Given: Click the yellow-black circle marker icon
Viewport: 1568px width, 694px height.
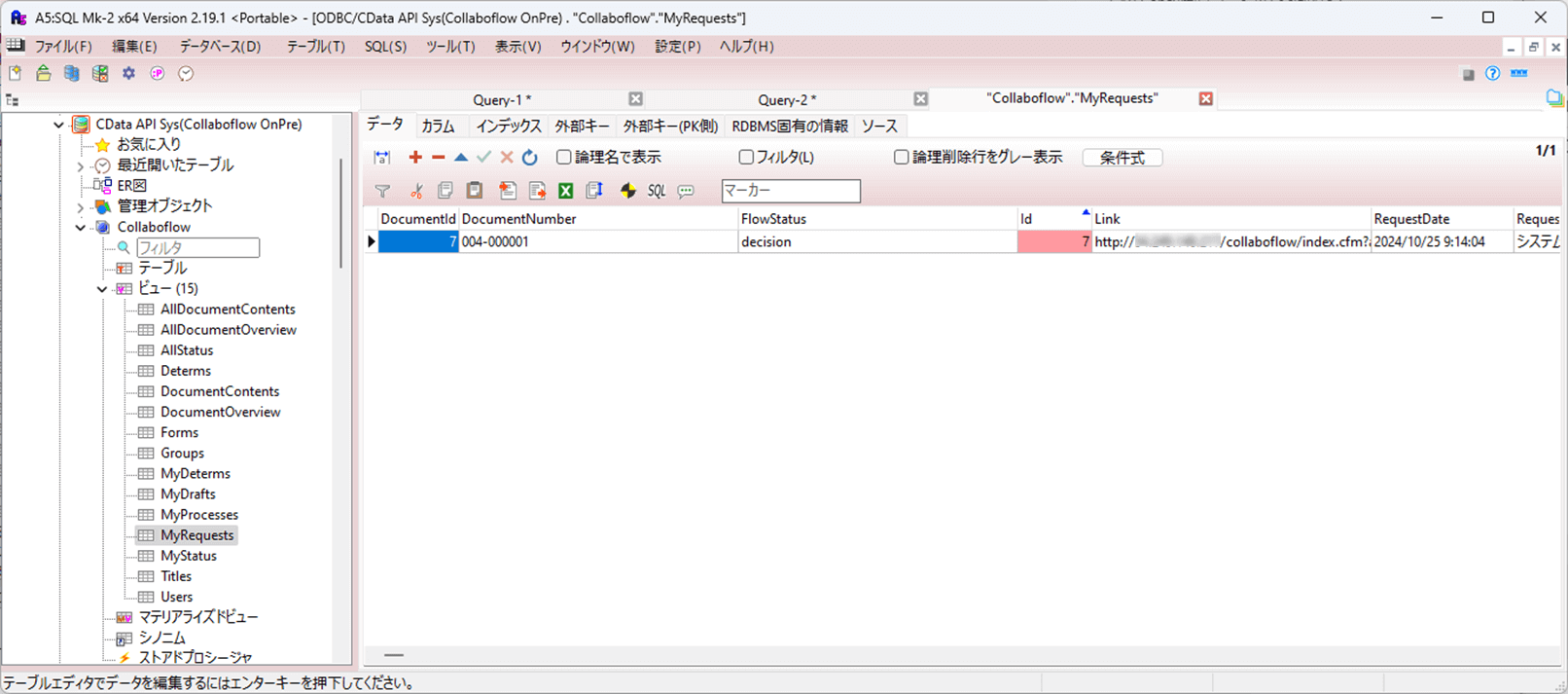Looking at the screenshot, I should coord(628,191).
